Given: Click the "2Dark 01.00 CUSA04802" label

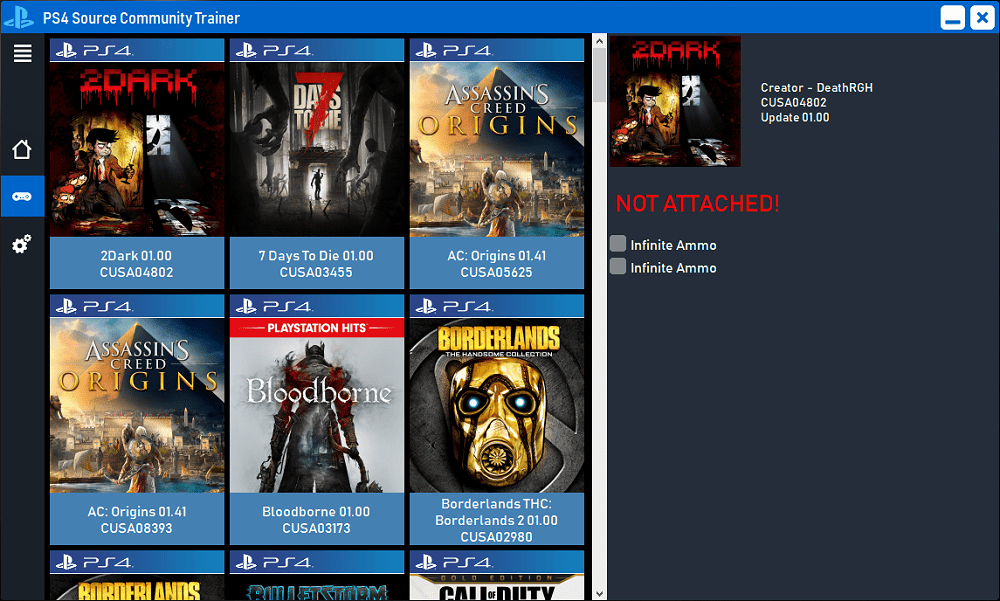Looking at the screenshot, I should [136, 263].
